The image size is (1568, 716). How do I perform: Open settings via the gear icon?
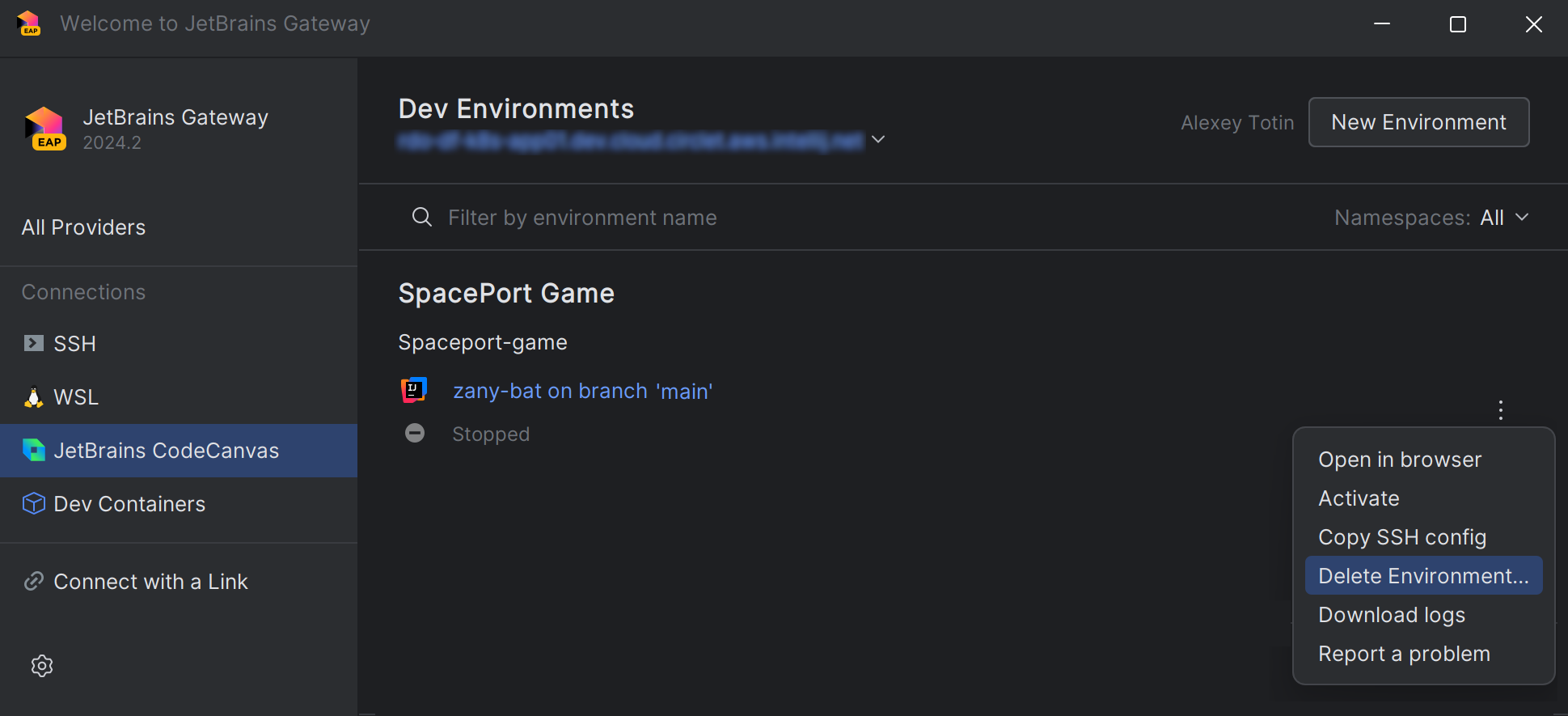coord(42,666)
